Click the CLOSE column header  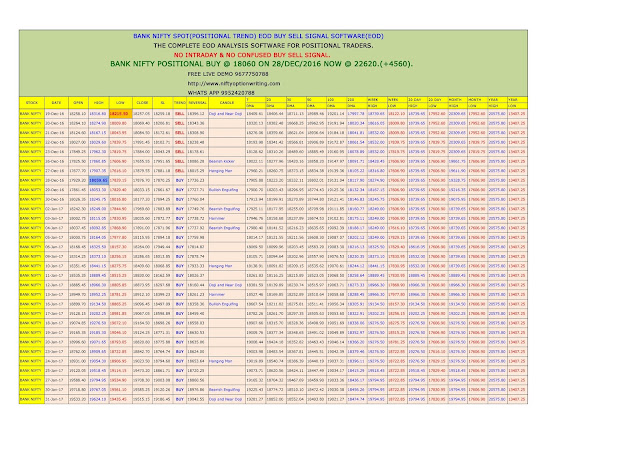click(x=142, y=103)
